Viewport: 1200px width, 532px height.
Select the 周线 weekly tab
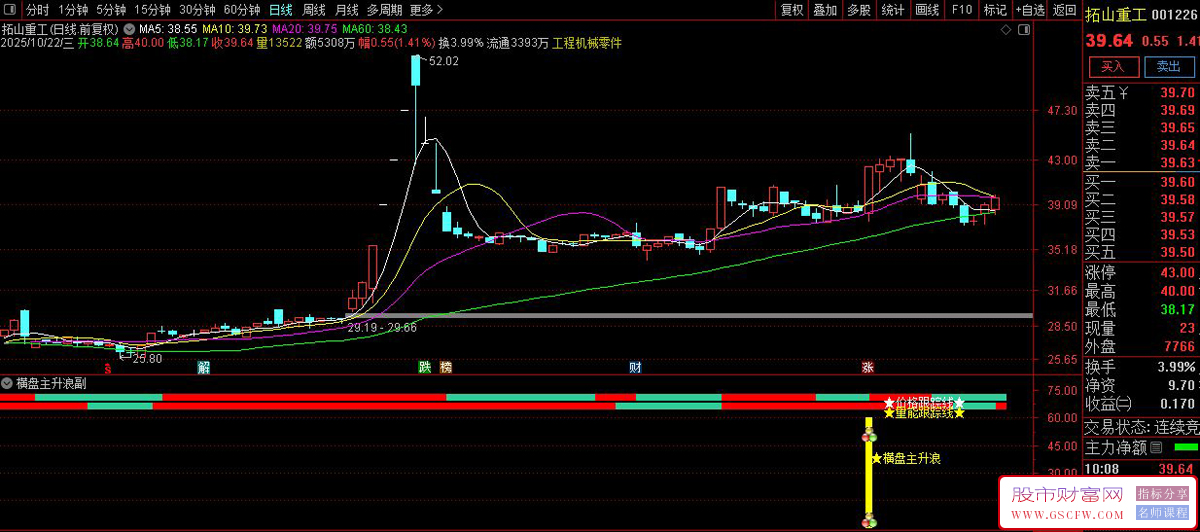click(x=314, y=10)
